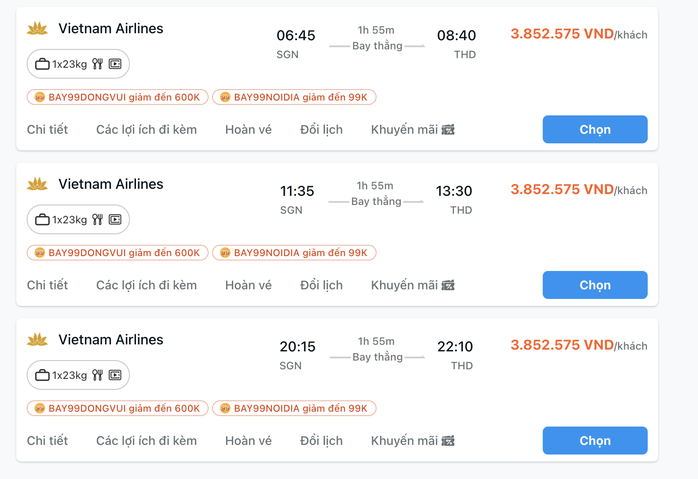
Task: Click Vietnam Airlines lotus logo on 20:15 flight
Action: (37, 340)
